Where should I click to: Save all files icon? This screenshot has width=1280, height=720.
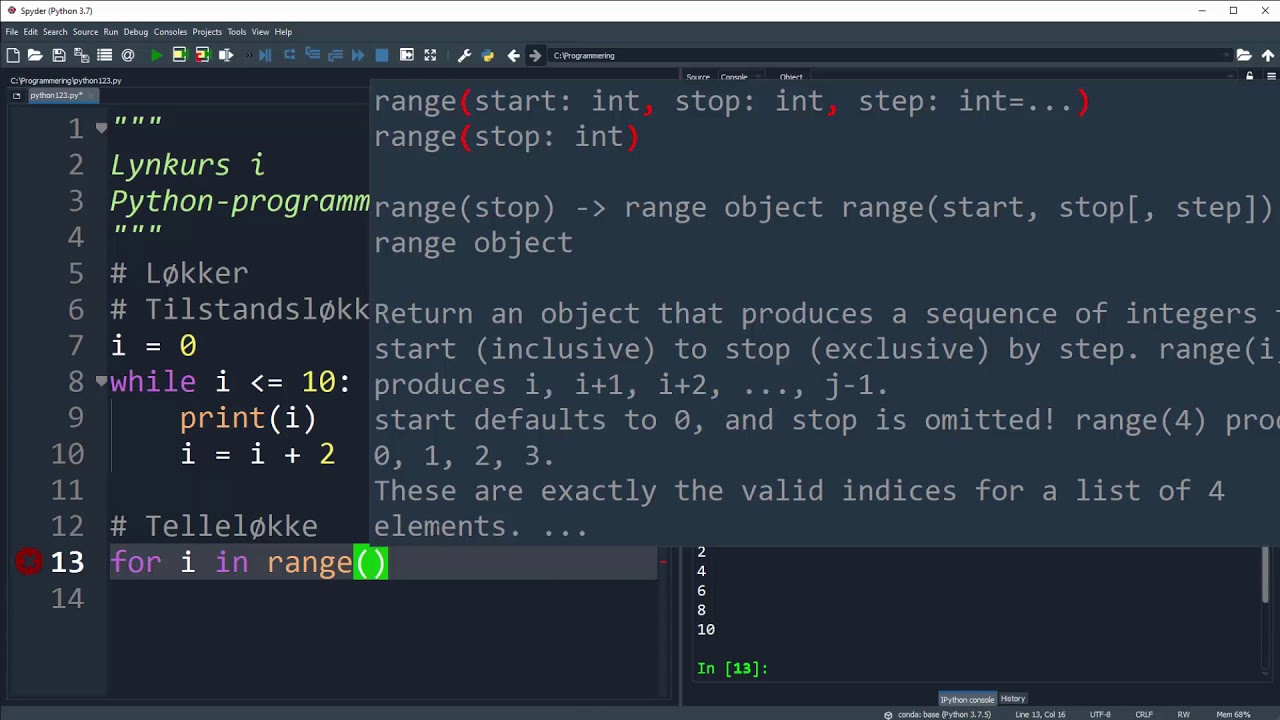pyautogui.click(x=81, y=55)
